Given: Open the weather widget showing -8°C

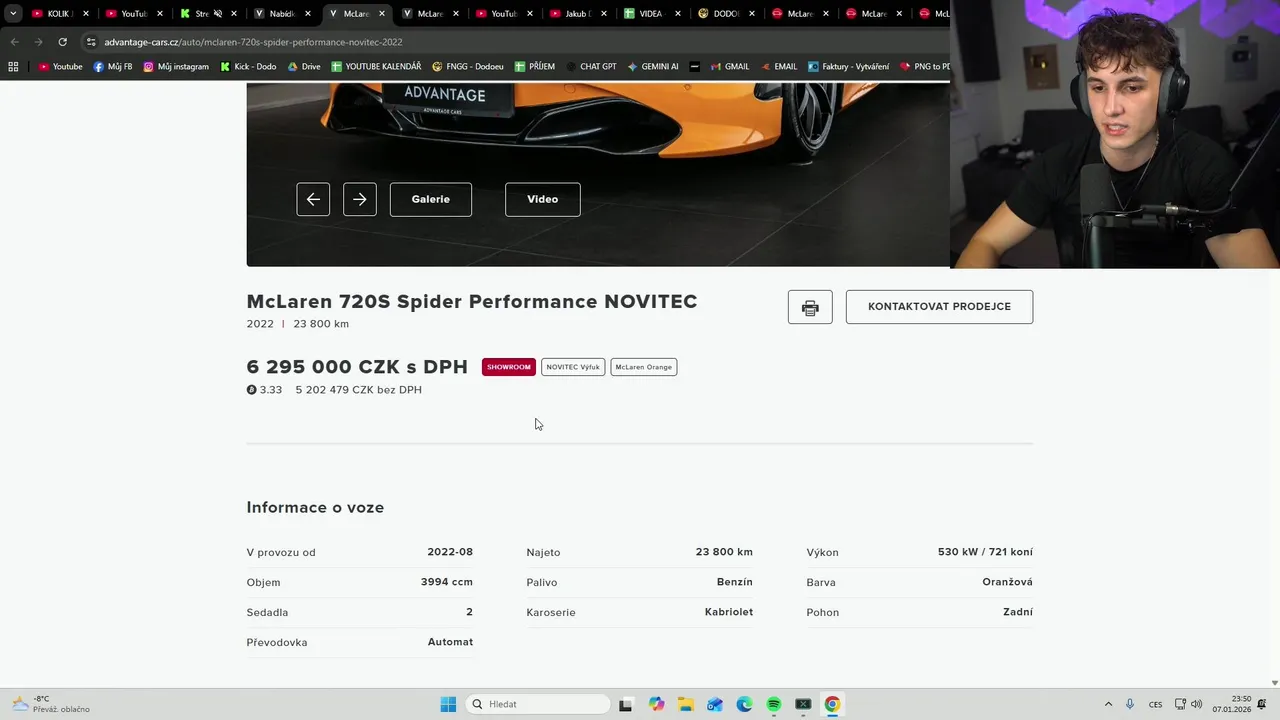Looking at the screenshot, I should tap(50, 704).
